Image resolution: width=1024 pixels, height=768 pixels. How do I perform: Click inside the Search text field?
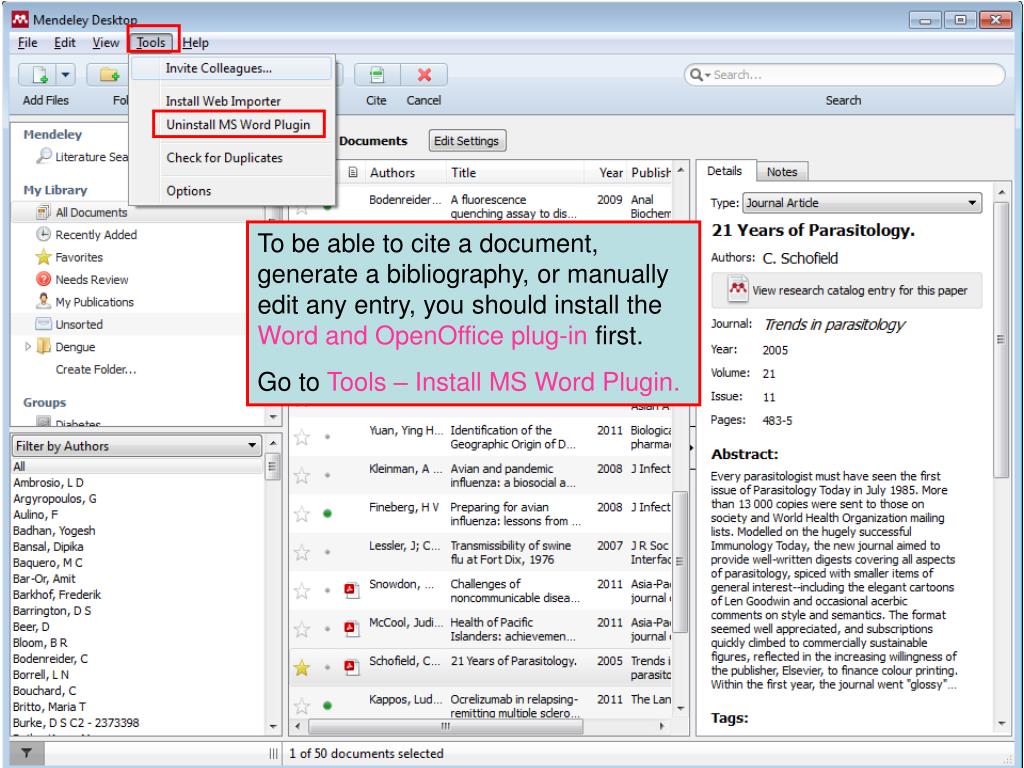tap(856, 75)
